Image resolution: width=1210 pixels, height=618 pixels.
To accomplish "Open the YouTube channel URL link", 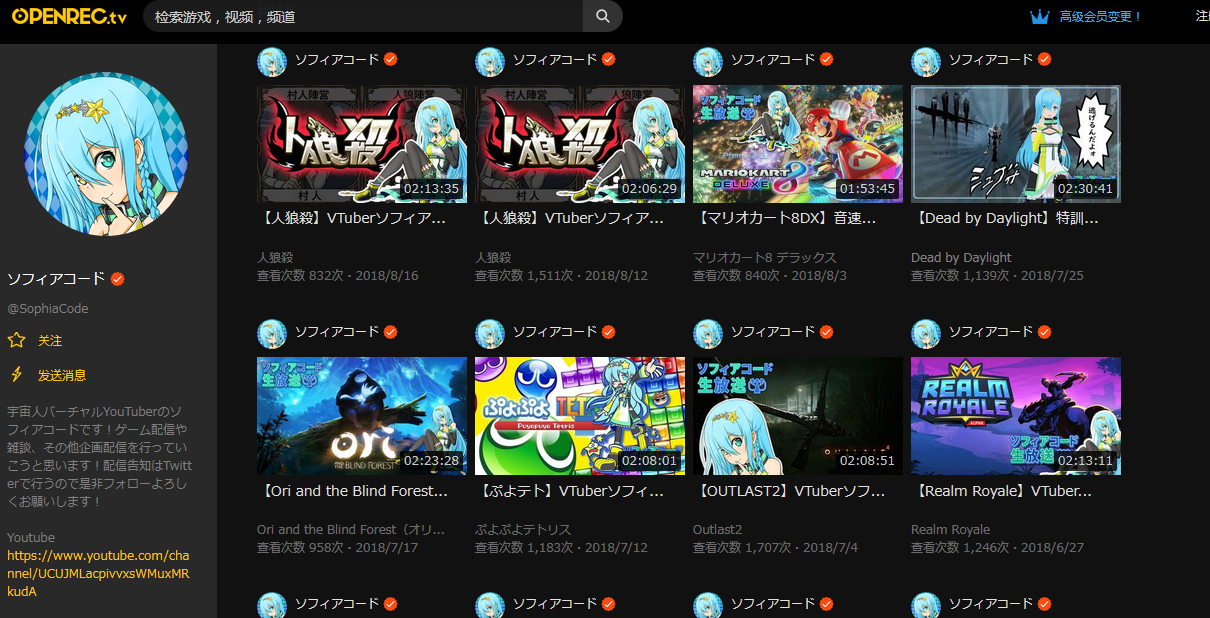I will coord(97,573).
